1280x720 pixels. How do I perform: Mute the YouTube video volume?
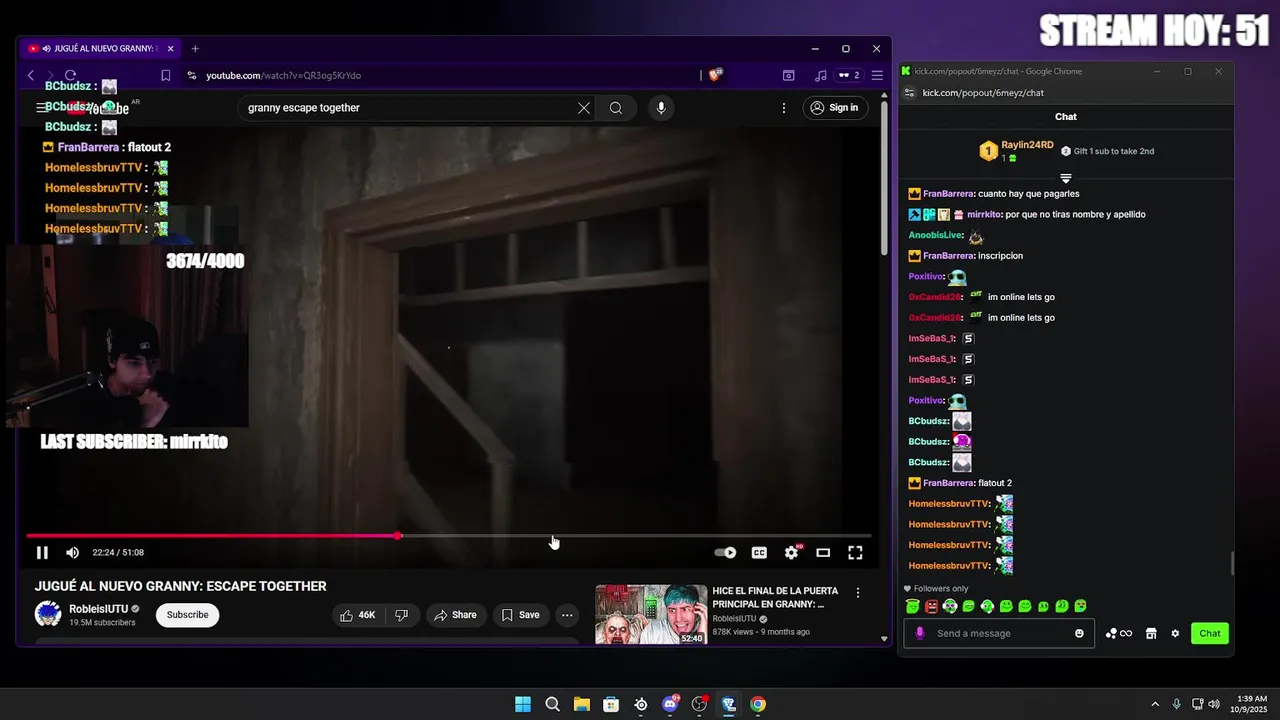[72, 552]
